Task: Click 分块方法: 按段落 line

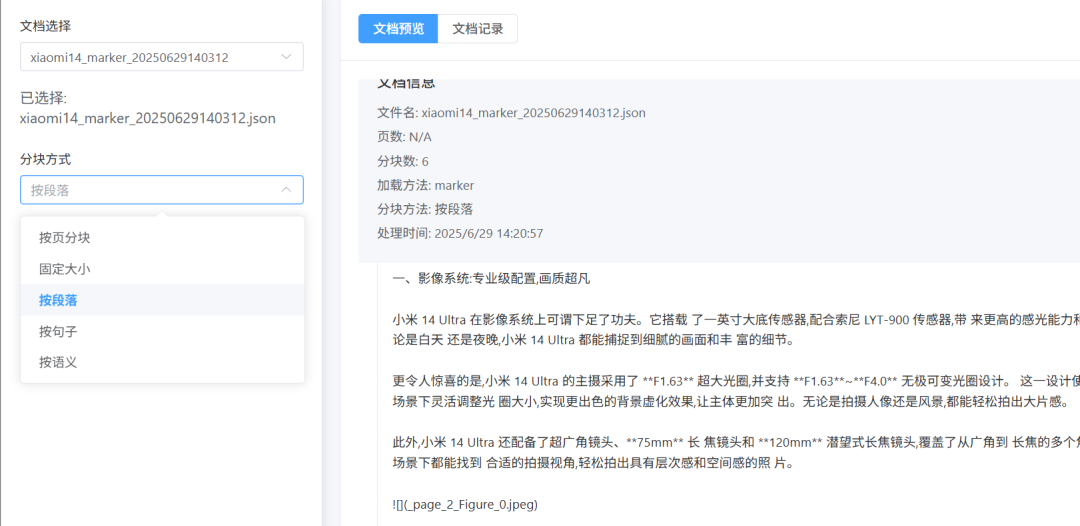Action: [425, 209]
